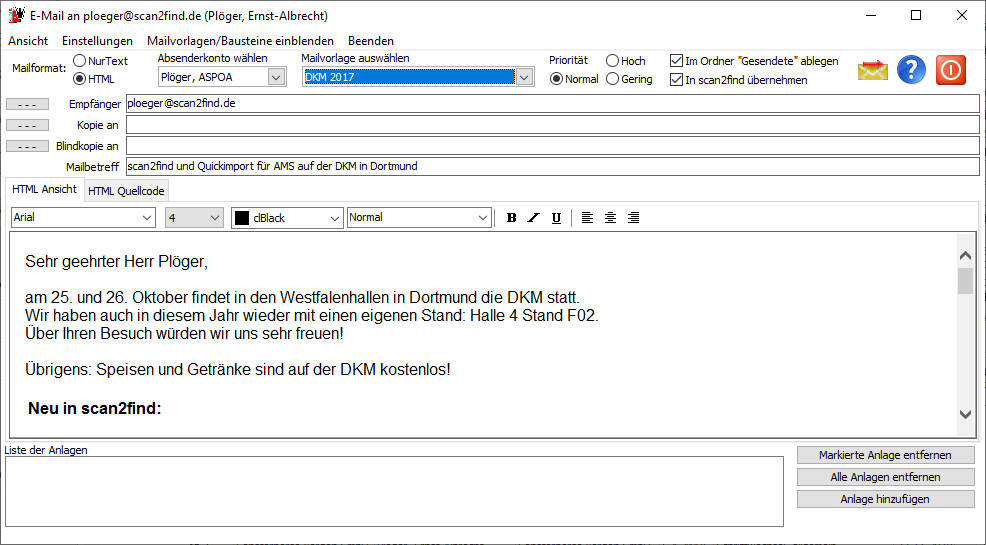Open the Arial font dropdown
This screenshot has width=986, height=545.
click(147, 217)
